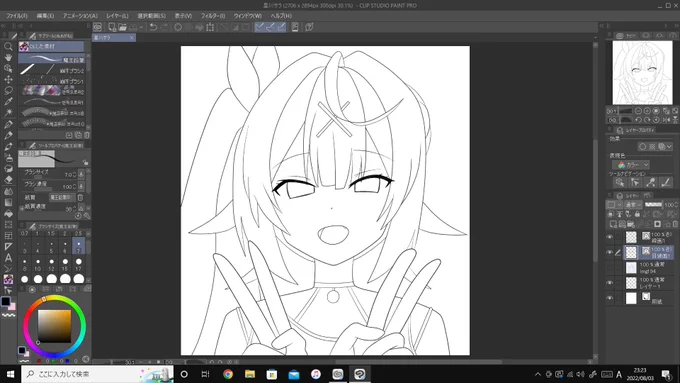Zoom in in the Navigator panel
Screen dimensions: 680x383
(647, 111)
